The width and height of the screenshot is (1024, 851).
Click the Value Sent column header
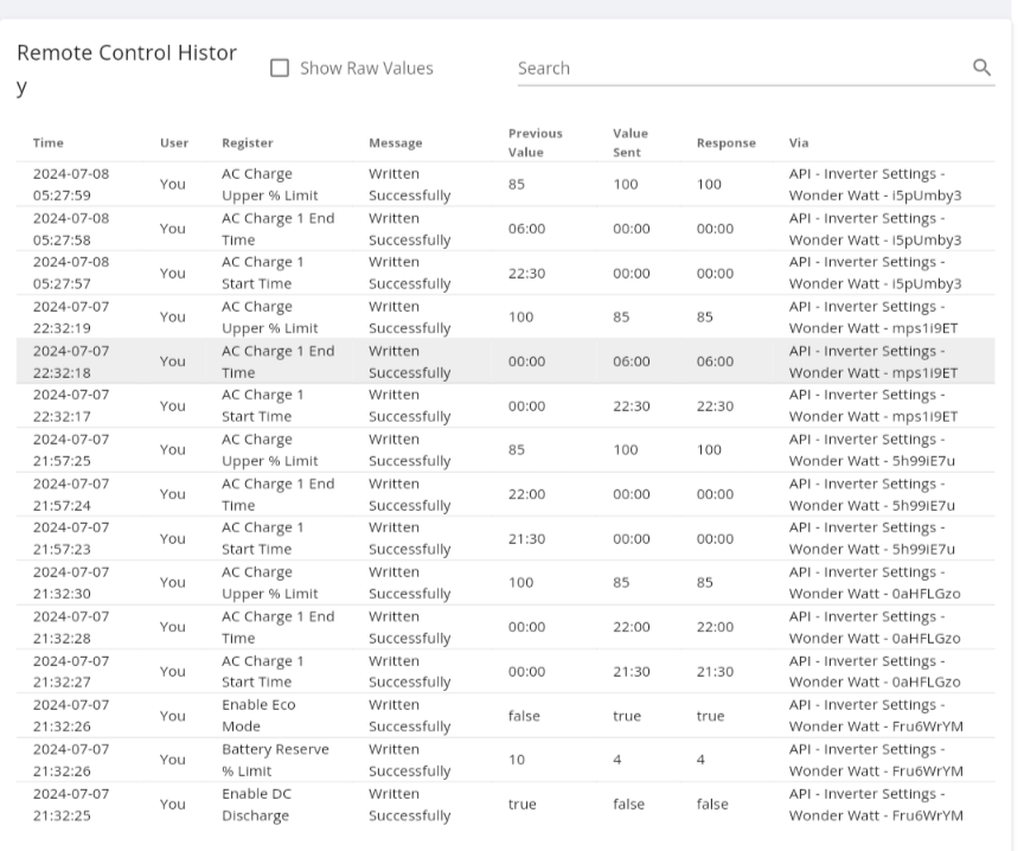point(630,143)
